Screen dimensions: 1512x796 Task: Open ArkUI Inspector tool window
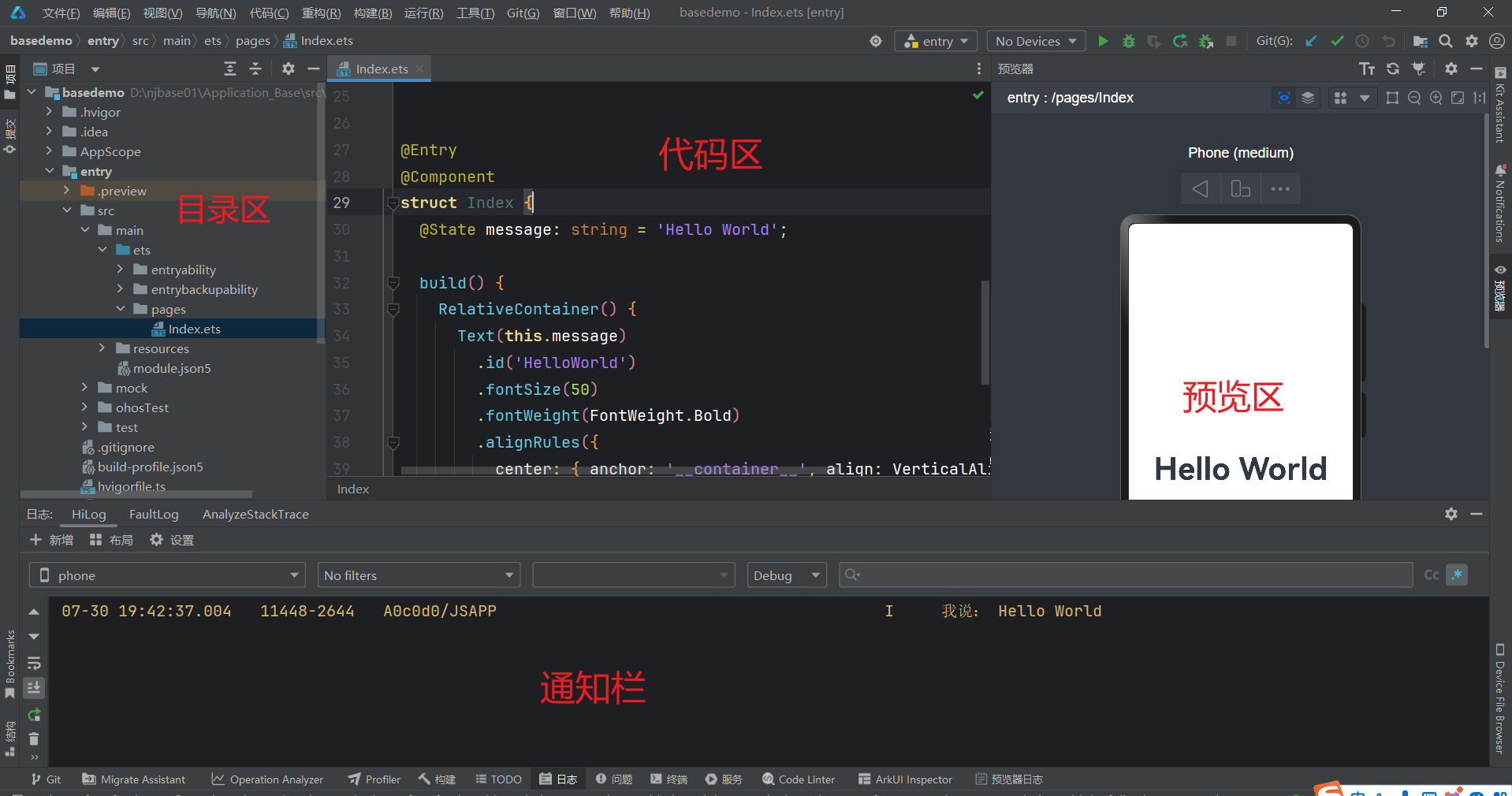click(905, 779)
